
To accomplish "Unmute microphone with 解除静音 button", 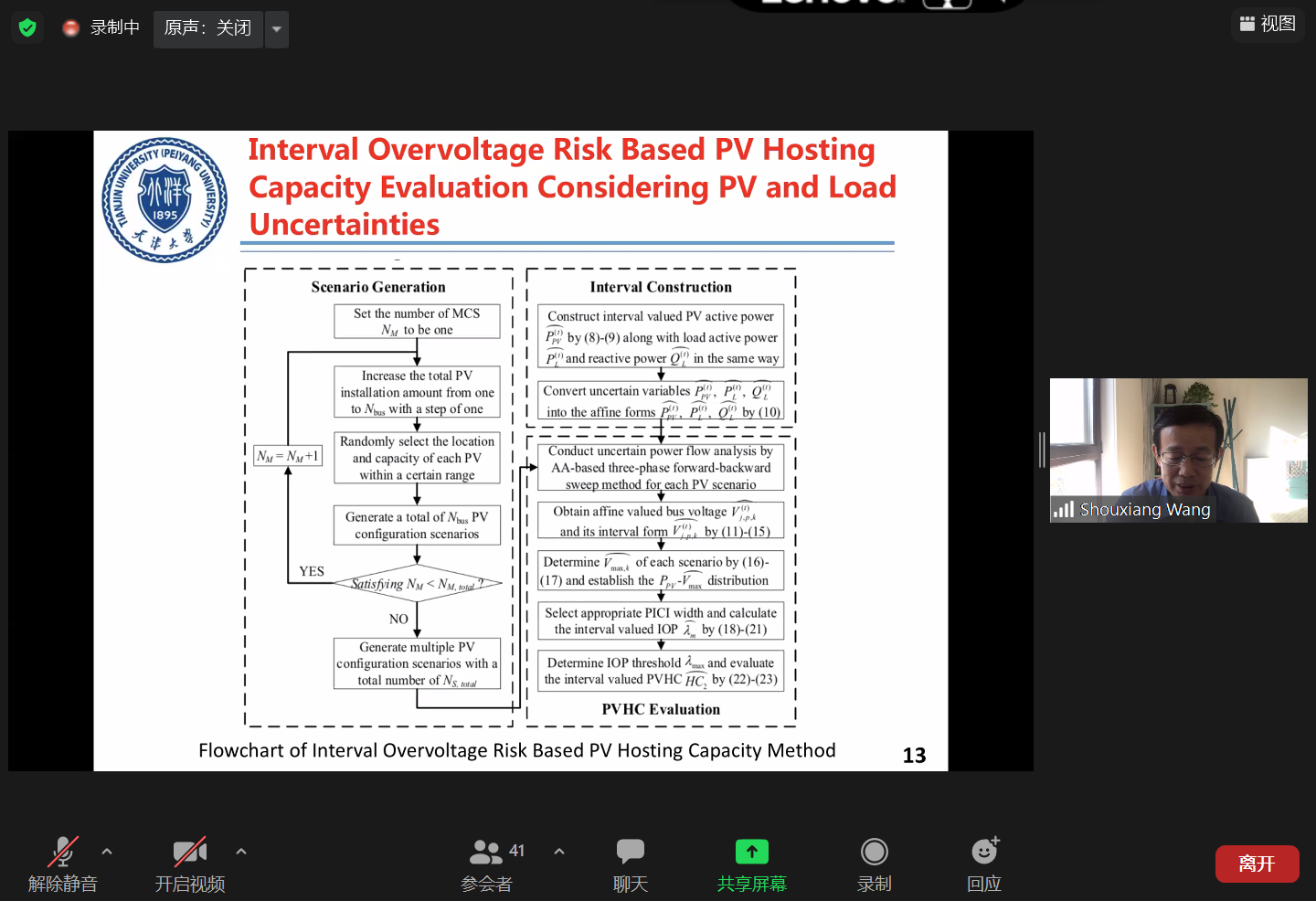I will [62, 864].
